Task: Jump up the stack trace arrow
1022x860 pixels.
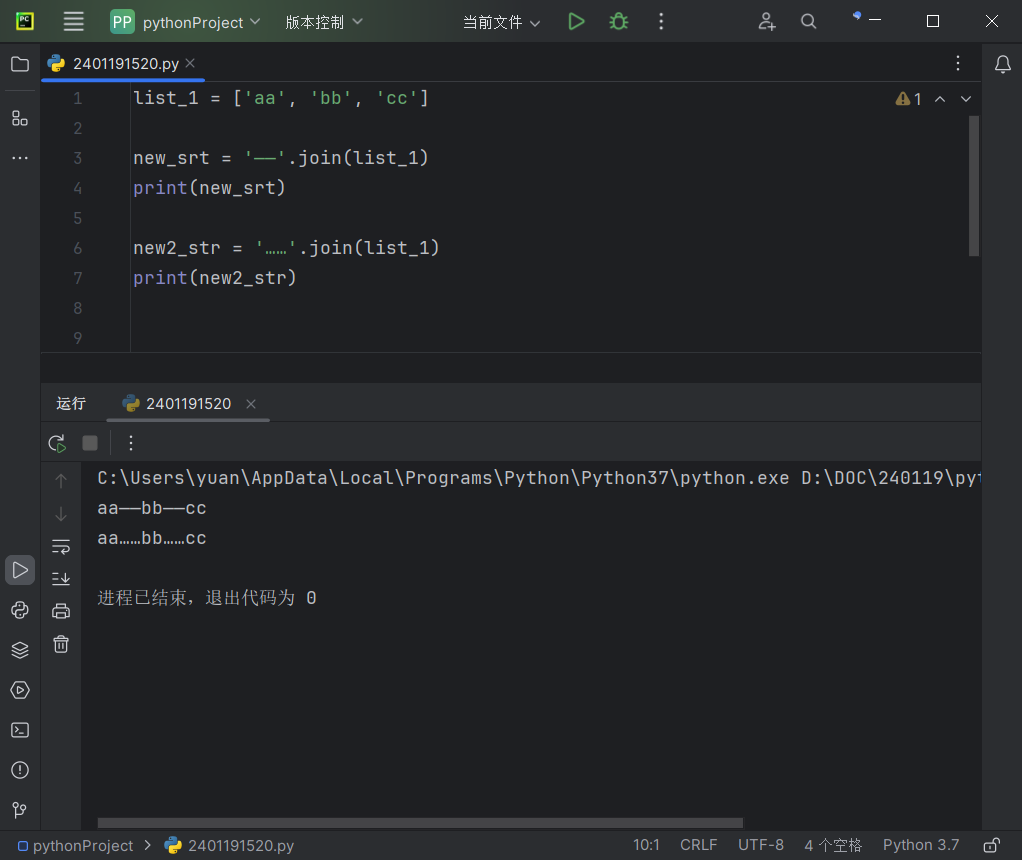Action: [x=61, y=481]
